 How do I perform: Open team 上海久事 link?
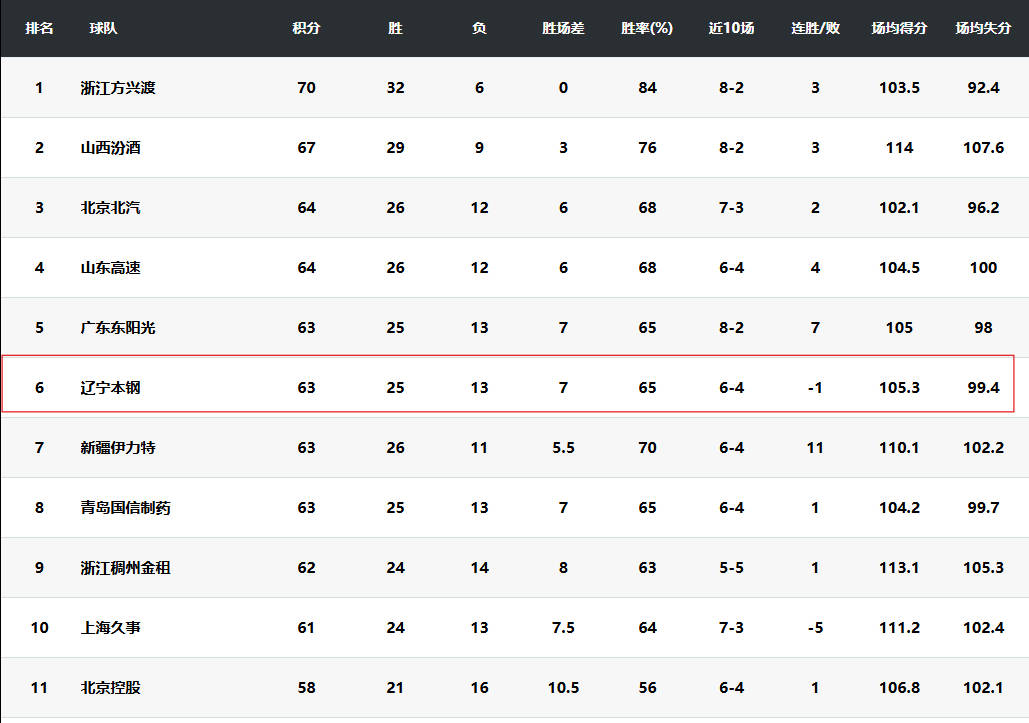click(110, 628)
